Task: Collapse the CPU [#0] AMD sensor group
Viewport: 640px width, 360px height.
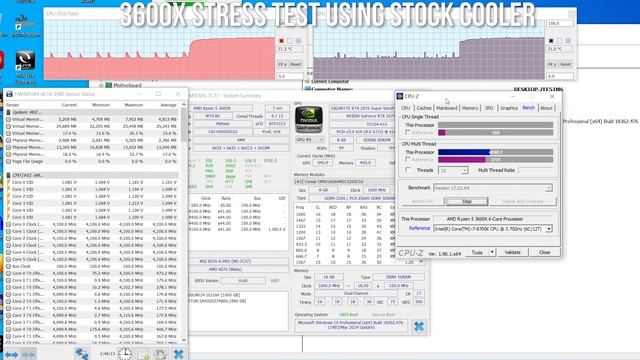Action: 8,176
